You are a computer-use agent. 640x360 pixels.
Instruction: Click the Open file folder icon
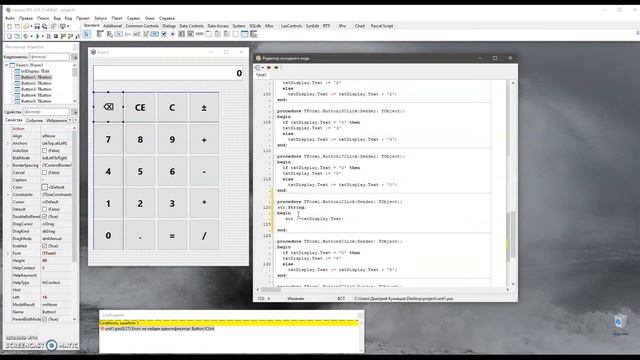[x=26, y=27]
